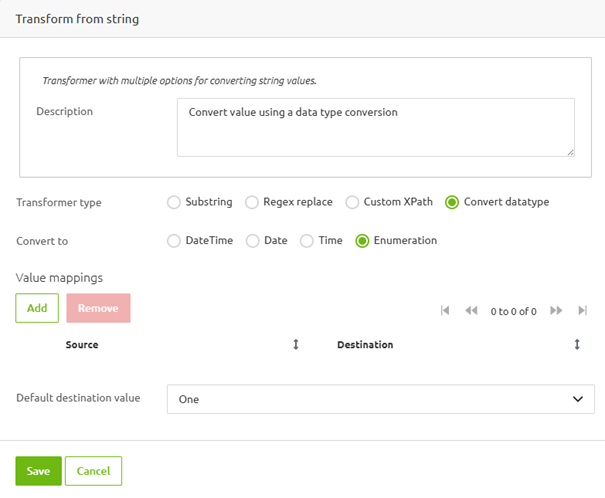Go to next page of mappings
Viewport: 605px width, 498px height.
coord(556,311)
